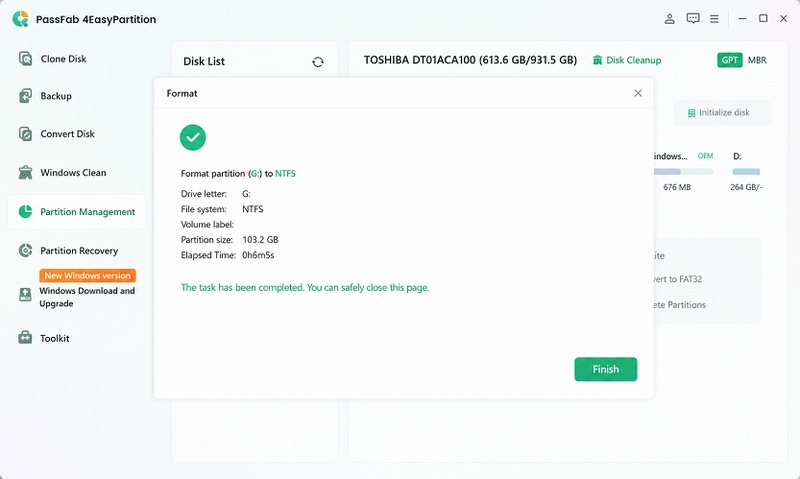Click the Windows Download icon
The height and width of the screenshot is (479, 800).
(25, 294)
